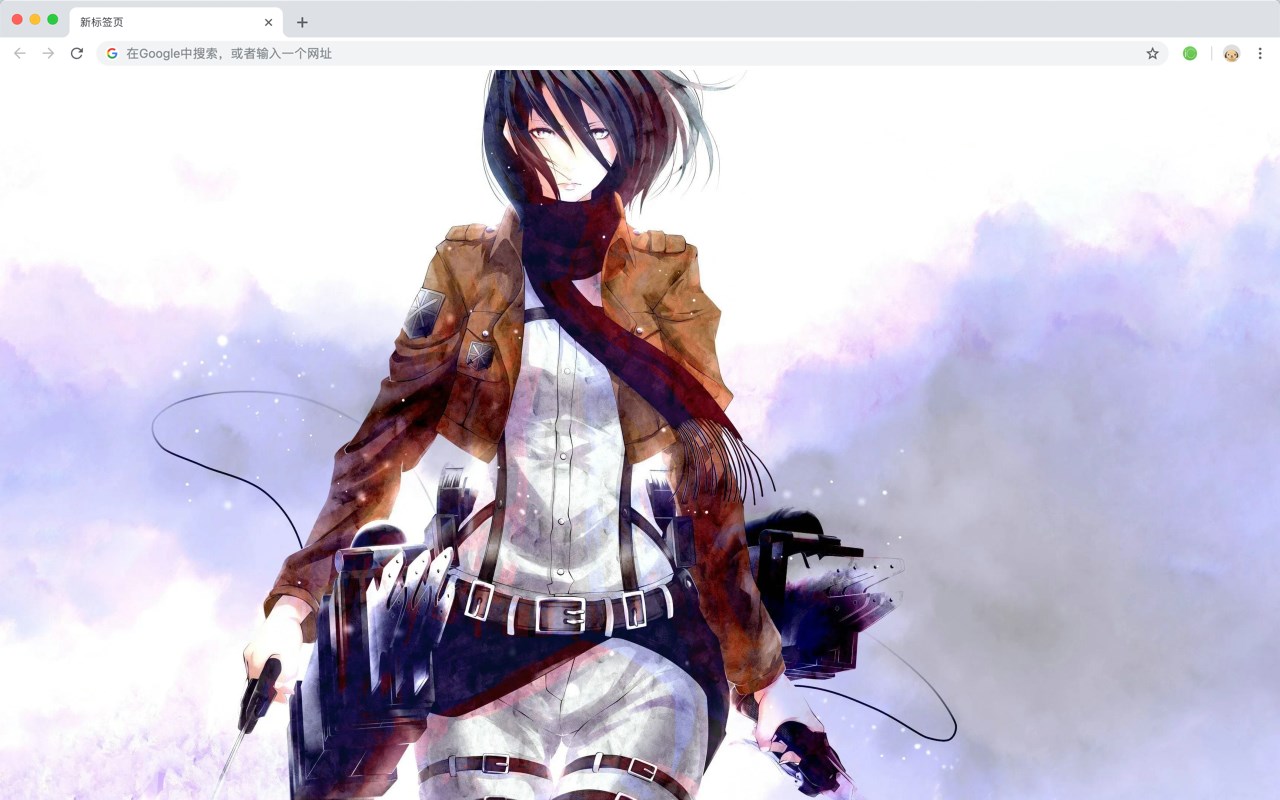The image size is (1280, 800).
Task: Go forward to the next page
Action: click(48, 53)
